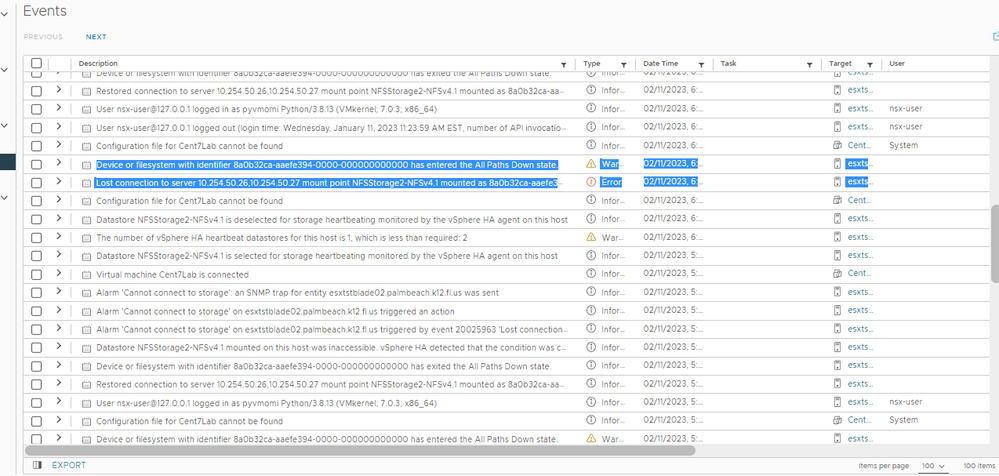
Task: Toggle the select-all checkbox in header
Action: coord(37,64)
